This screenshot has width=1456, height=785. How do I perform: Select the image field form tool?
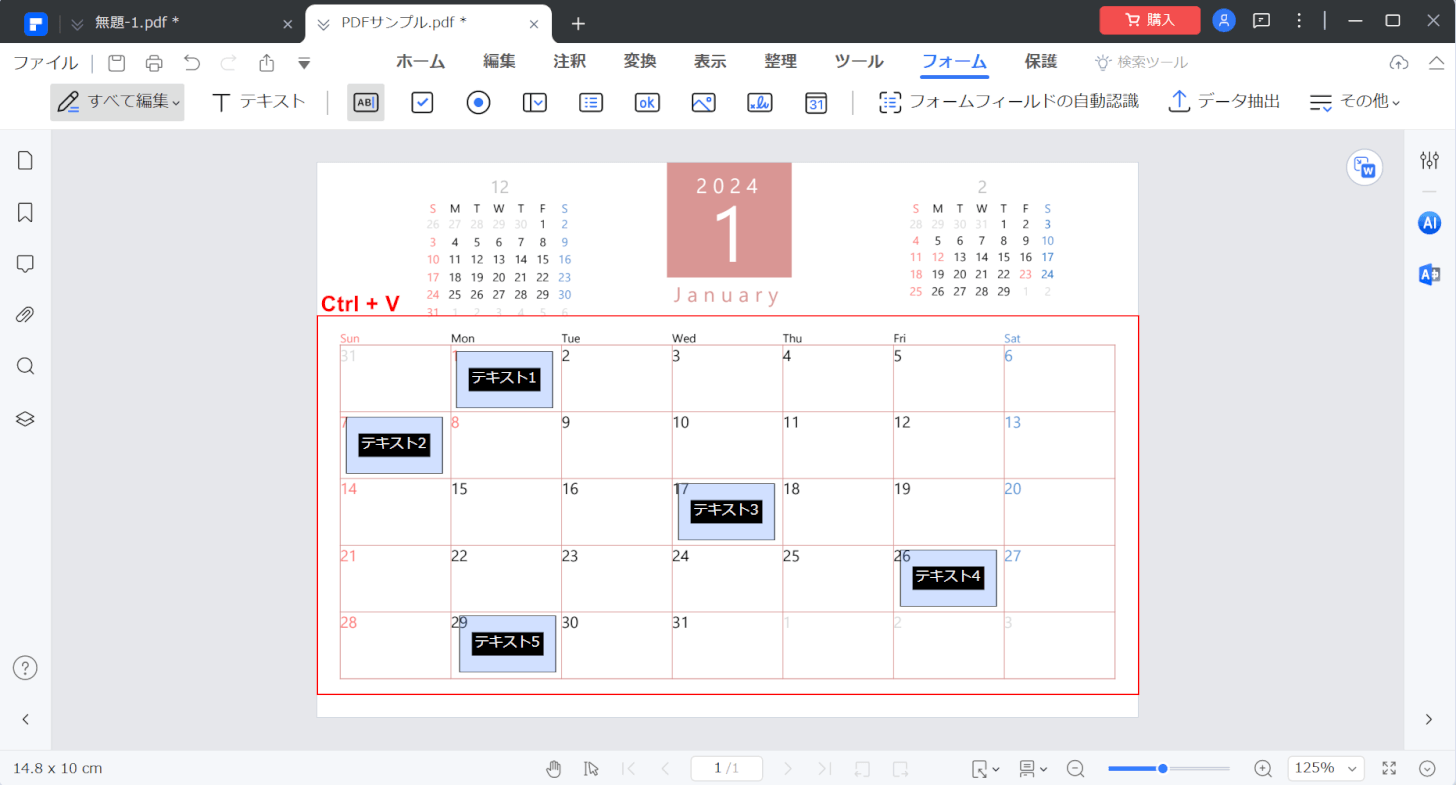pos(703,102)
